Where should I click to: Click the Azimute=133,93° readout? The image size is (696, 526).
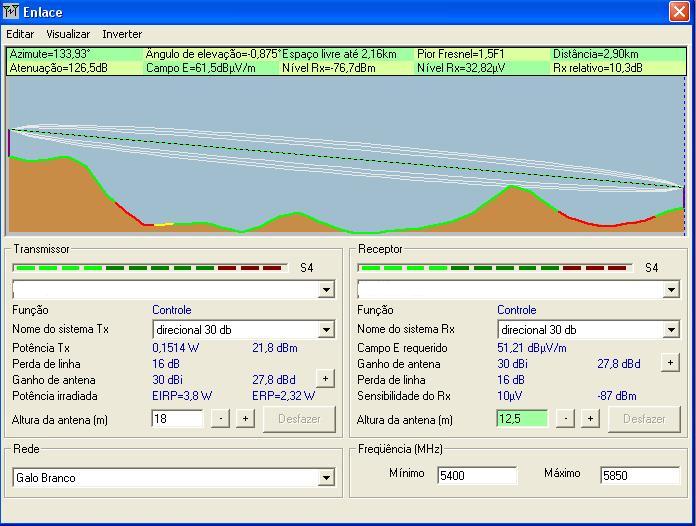(50, 54)
